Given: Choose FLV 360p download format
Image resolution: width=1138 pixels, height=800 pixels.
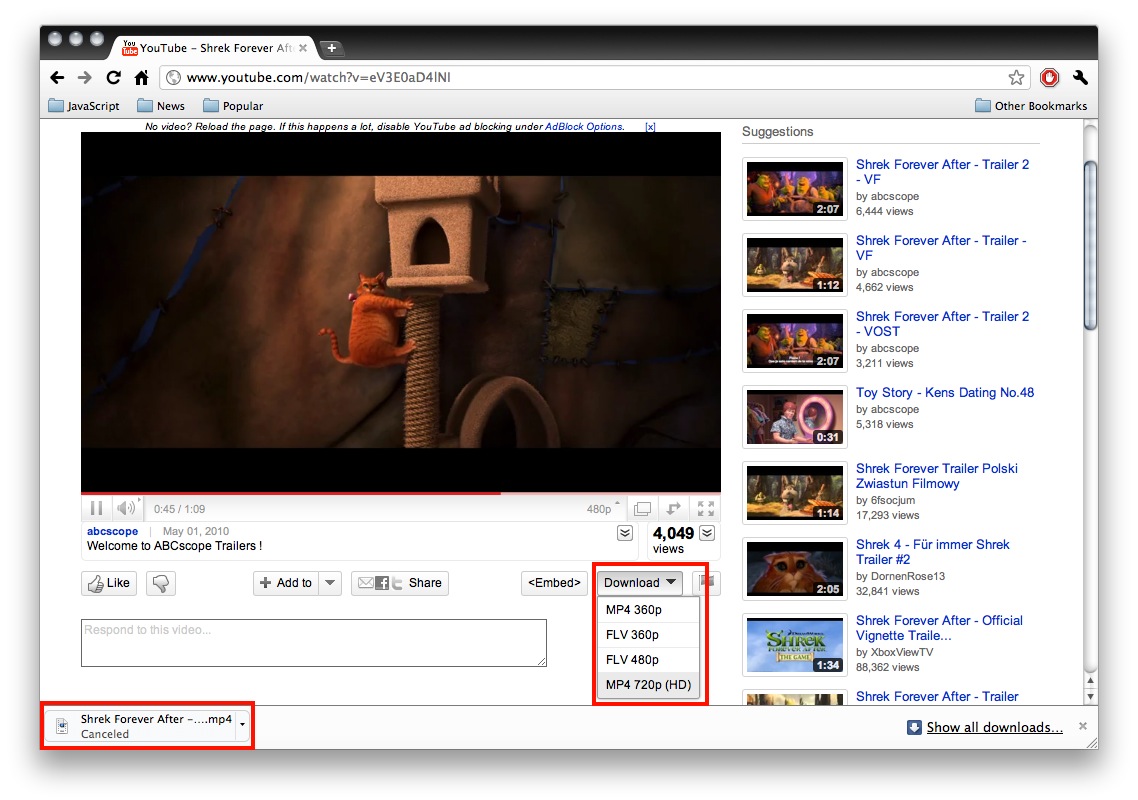Looking at the screenshot, I should (647, 634).
